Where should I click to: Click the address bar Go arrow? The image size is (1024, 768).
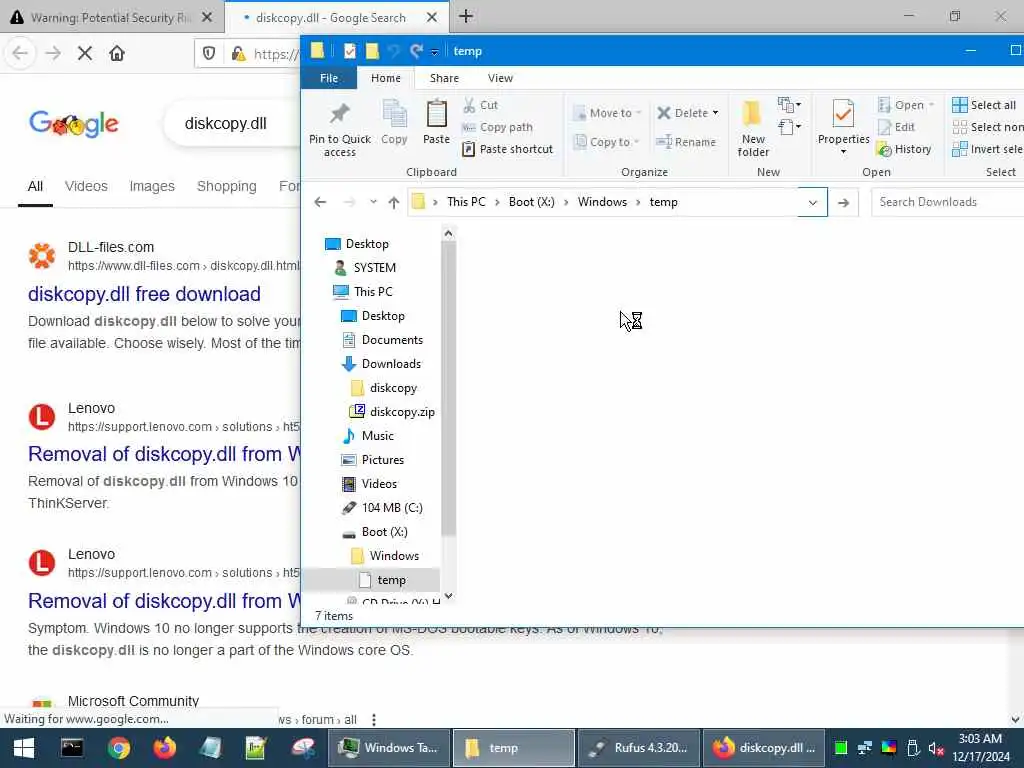(x=843, y=202)
